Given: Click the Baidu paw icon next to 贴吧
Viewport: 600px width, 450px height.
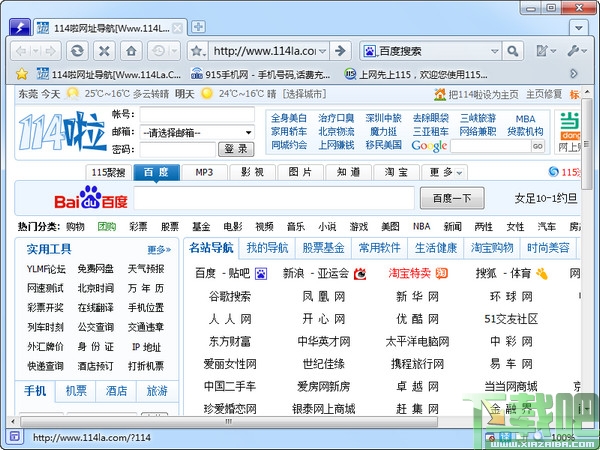Looking at the screenshot, I should (x=261, y=274).
